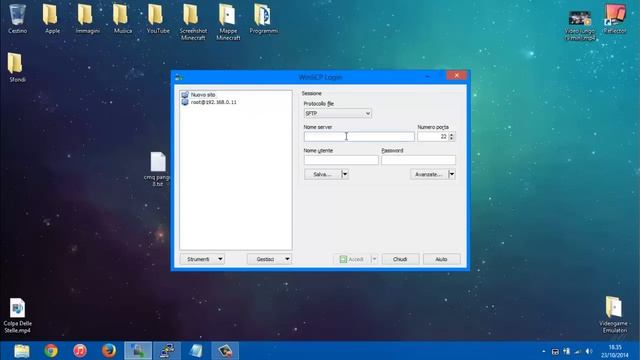Viewport: 640px width, 360px height.
Task: Click the notebook-style taskbar icon
Action: click(196, 351)
